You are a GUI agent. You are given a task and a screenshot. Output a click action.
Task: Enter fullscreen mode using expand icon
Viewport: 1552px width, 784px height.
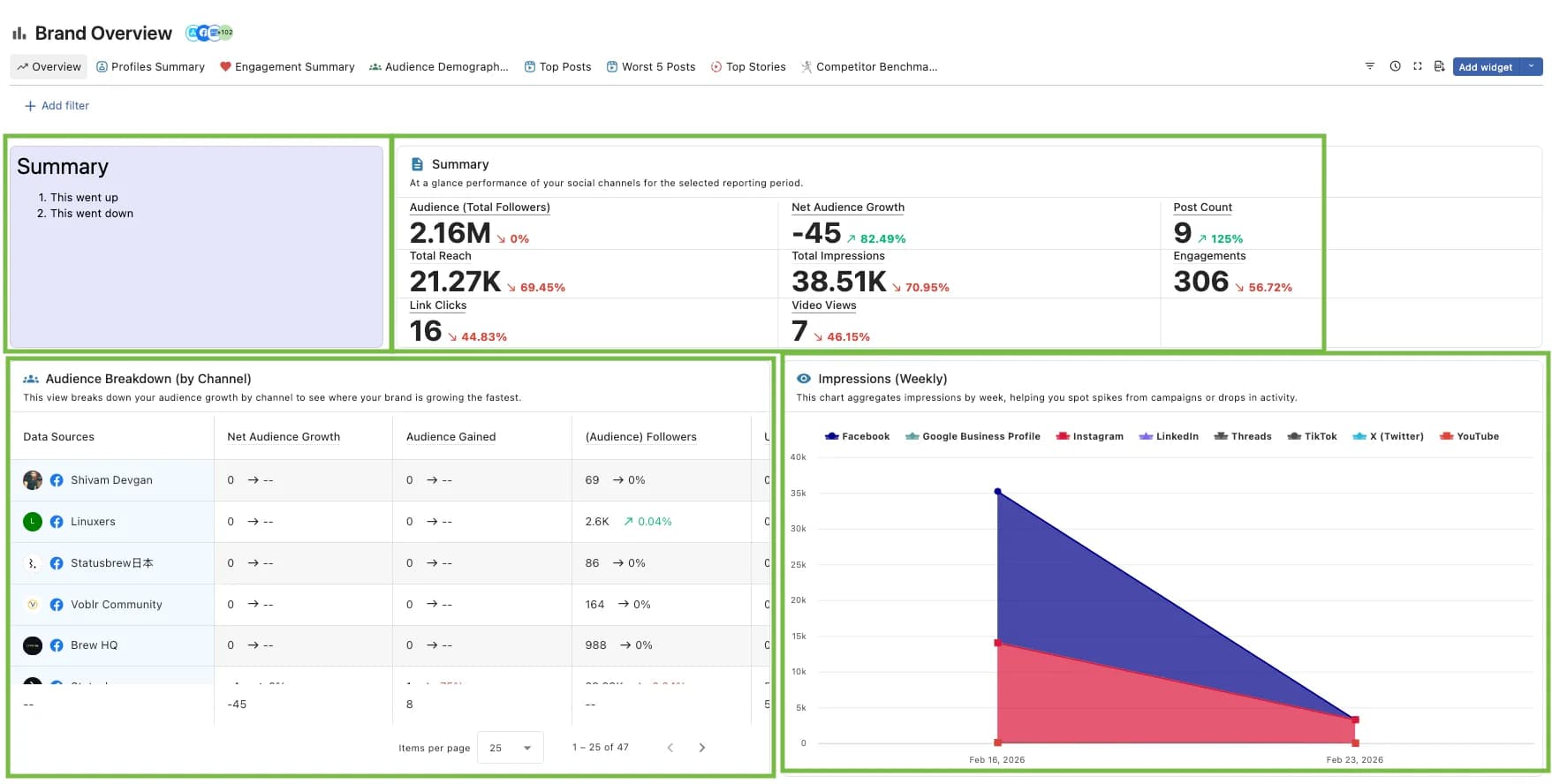point(1418,66)
